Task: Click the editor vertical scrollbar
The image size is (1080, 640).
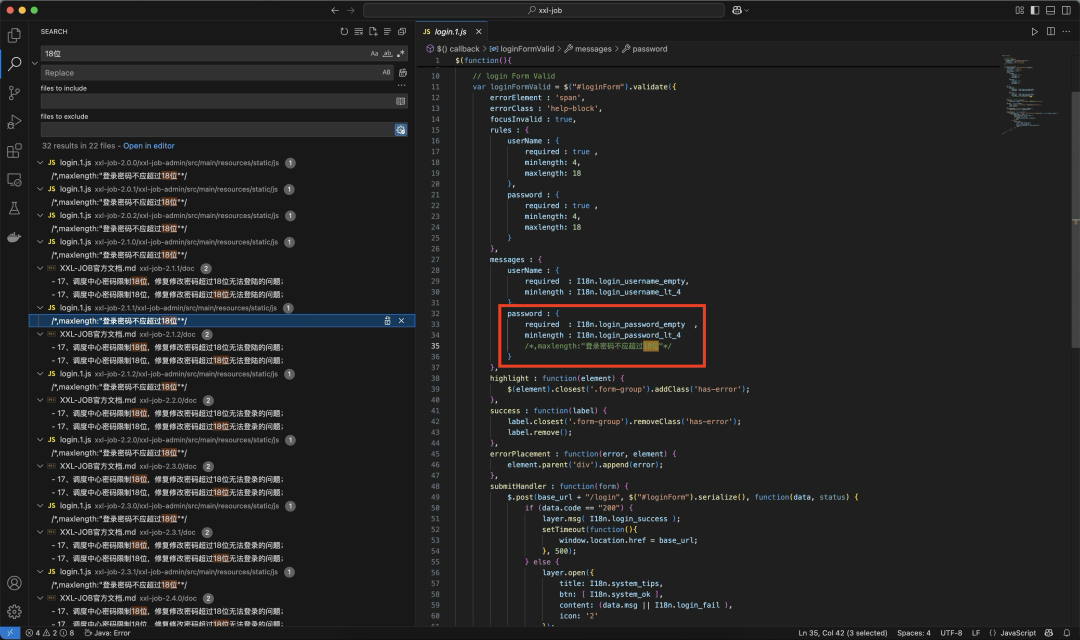Action: click(1075, 219)
